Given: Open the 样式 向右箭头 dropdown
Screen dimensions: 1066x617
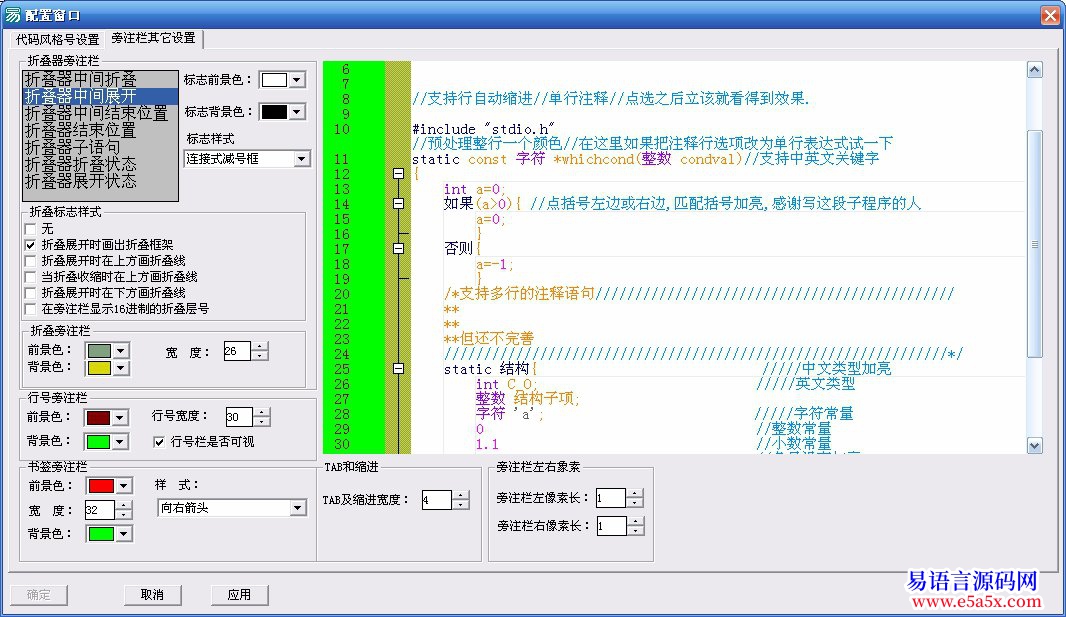Looking at the screenshot, I should [298, 508].
